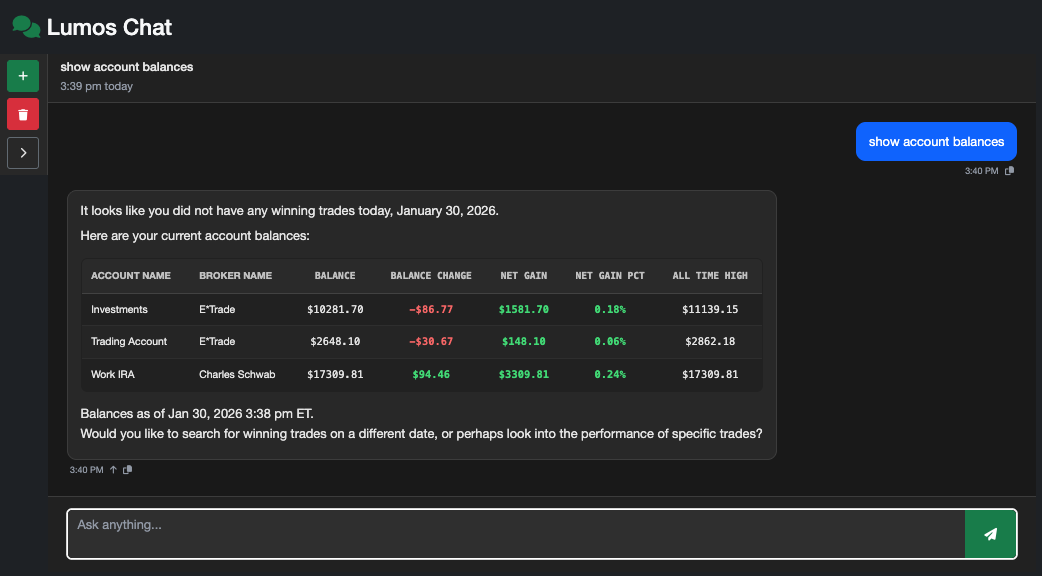Click the BALANCE column header
Image resolution: width=1042 pixels, height=576 pixels.
pyautogui.click(x=335, y=276)
